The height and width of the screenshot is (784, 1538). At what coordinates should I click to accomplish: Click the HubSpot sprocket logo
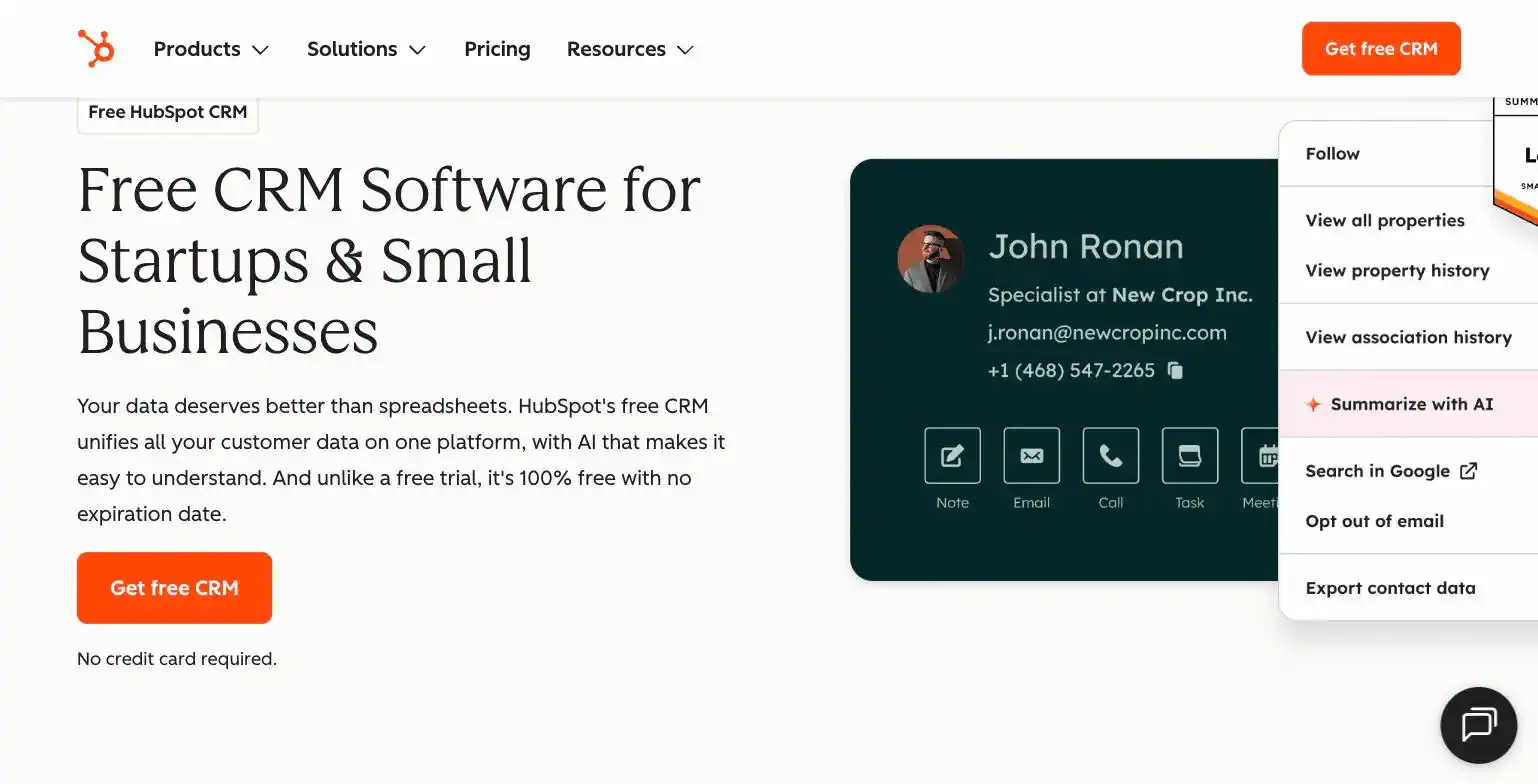pos(96,48)
